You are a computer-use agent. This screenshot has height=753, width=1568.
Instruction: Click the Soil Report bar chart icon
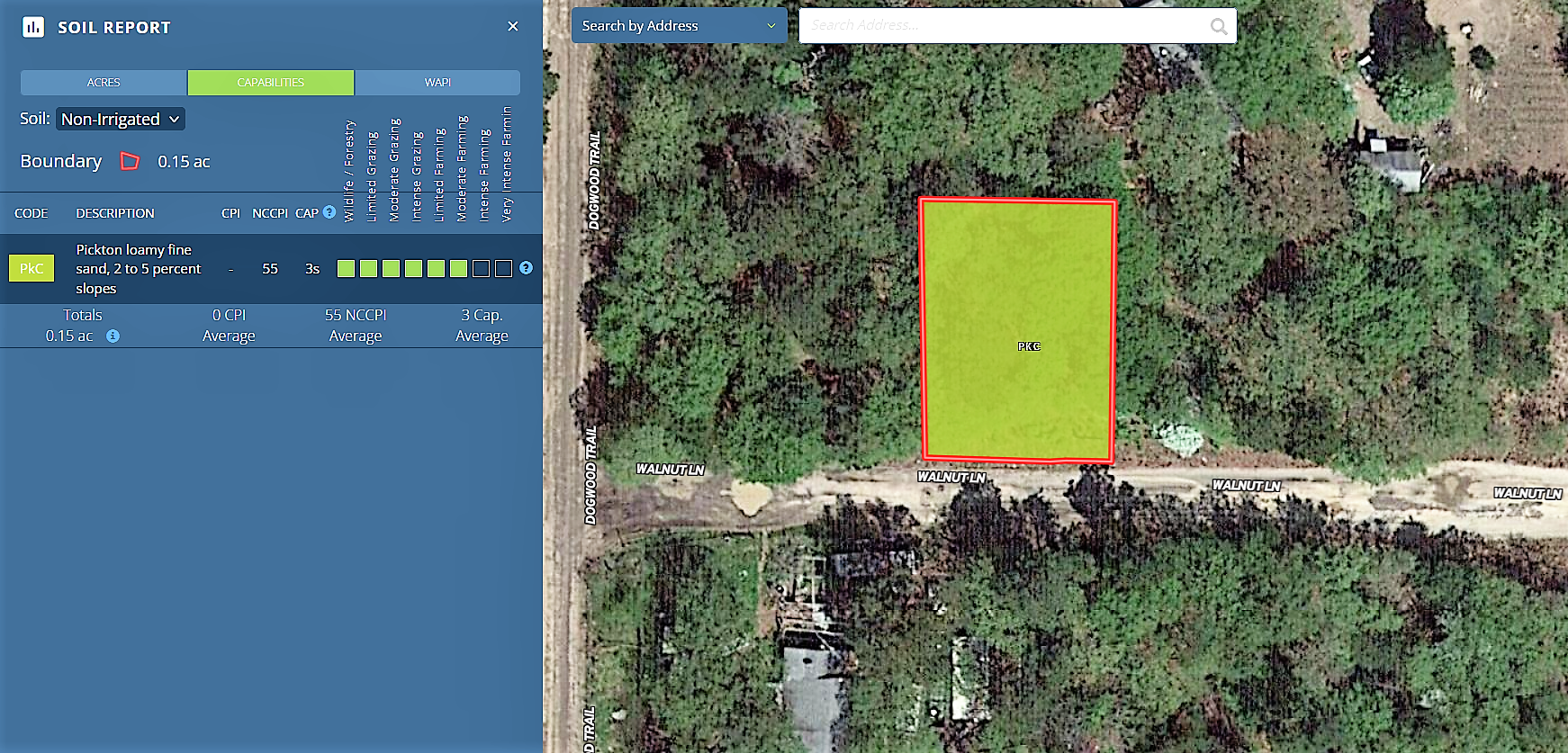click(33, 27)
